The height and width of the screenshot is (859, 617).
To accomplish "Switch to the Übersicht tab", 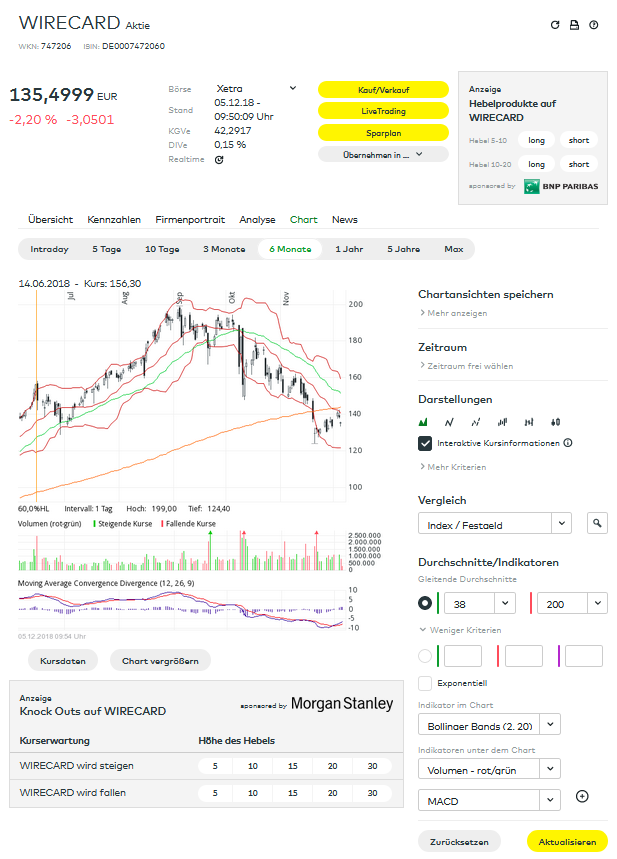I will (50, 219).
